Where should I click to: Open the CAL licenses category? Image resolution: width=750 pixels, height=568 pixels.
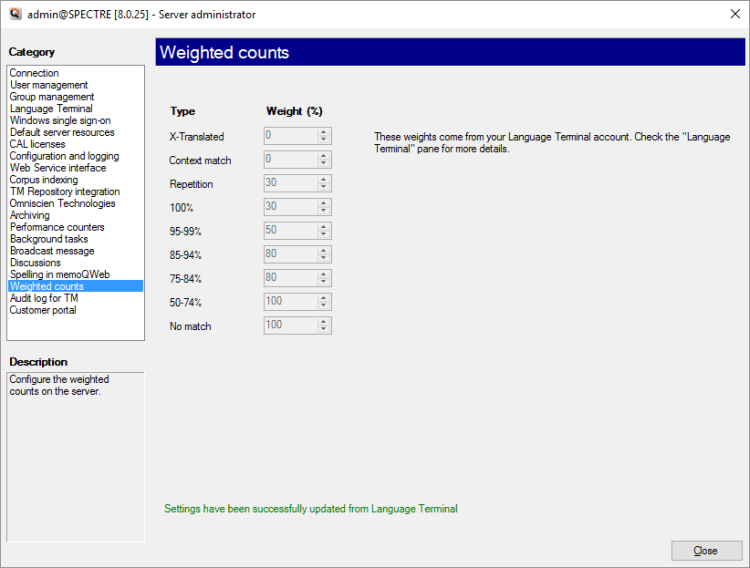click(39, 144)
